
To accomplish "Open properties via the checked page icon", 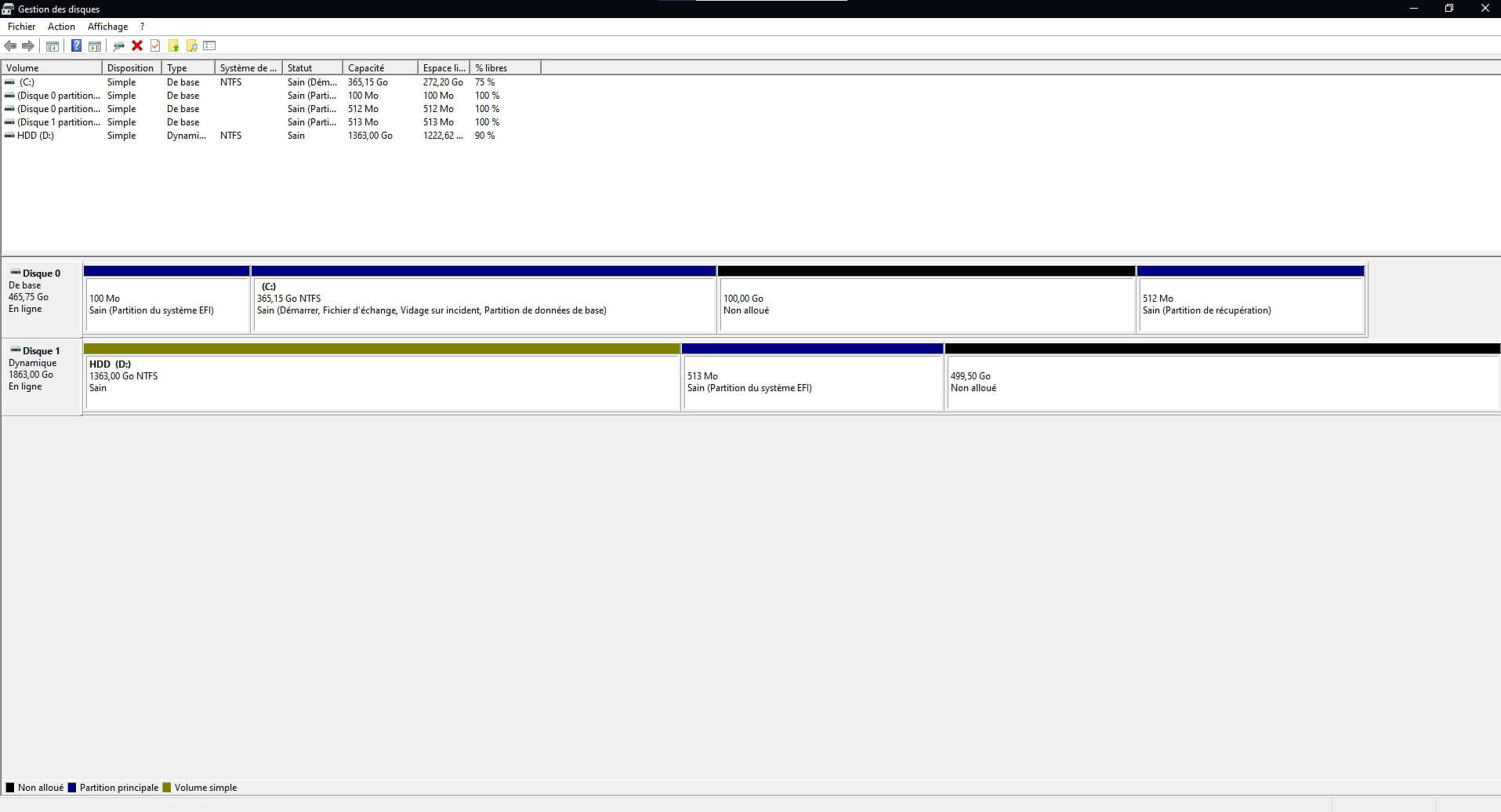I will pyautogui.click(x=155, y=46).
